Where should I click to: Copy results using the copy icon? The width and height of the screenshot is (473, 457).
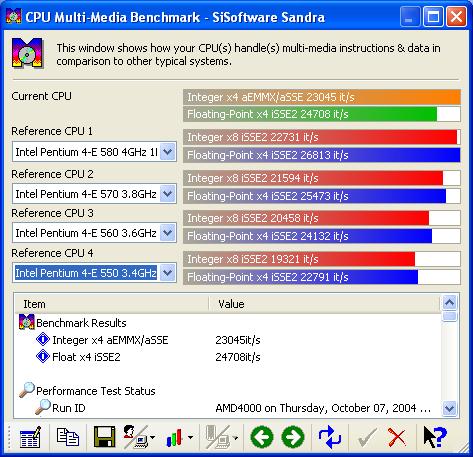pyautogui.click(x=68, y=437)
